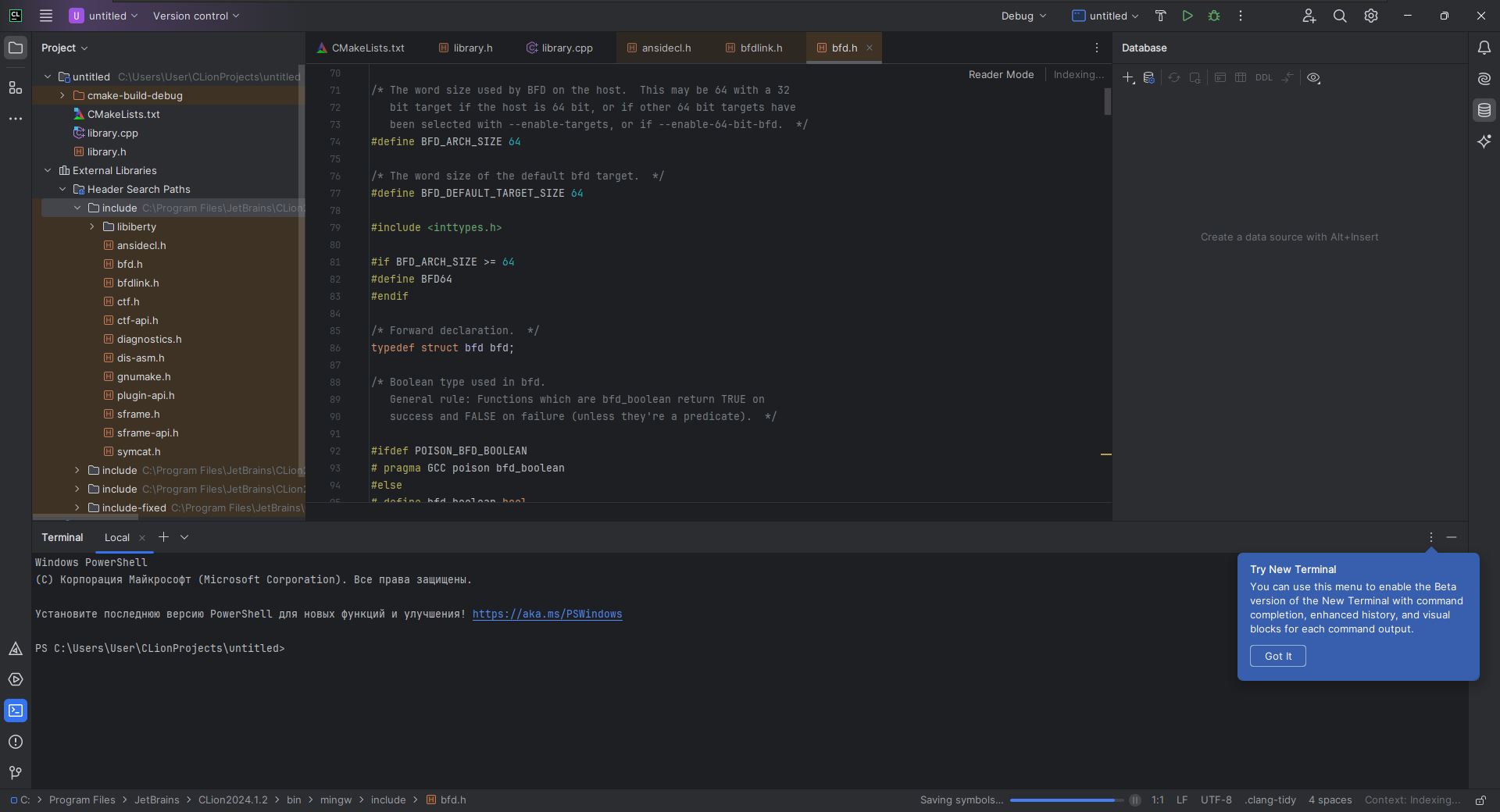Toggle read-only lock icon in the status bar
The width and height of the screenshot is (1500, 812).
pos(1480,800)
